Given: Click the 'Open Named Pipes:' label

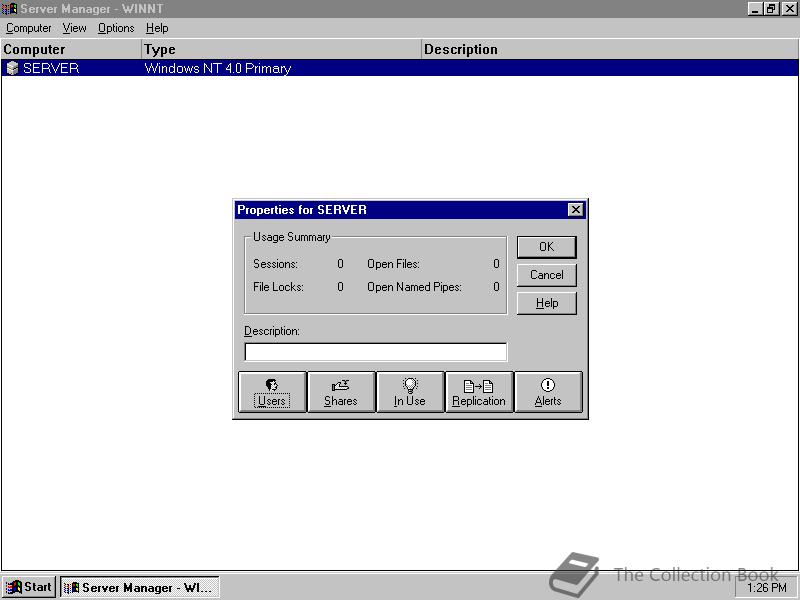Looking at the screenshot, I should pyautogui.click(x=414, y=287).
